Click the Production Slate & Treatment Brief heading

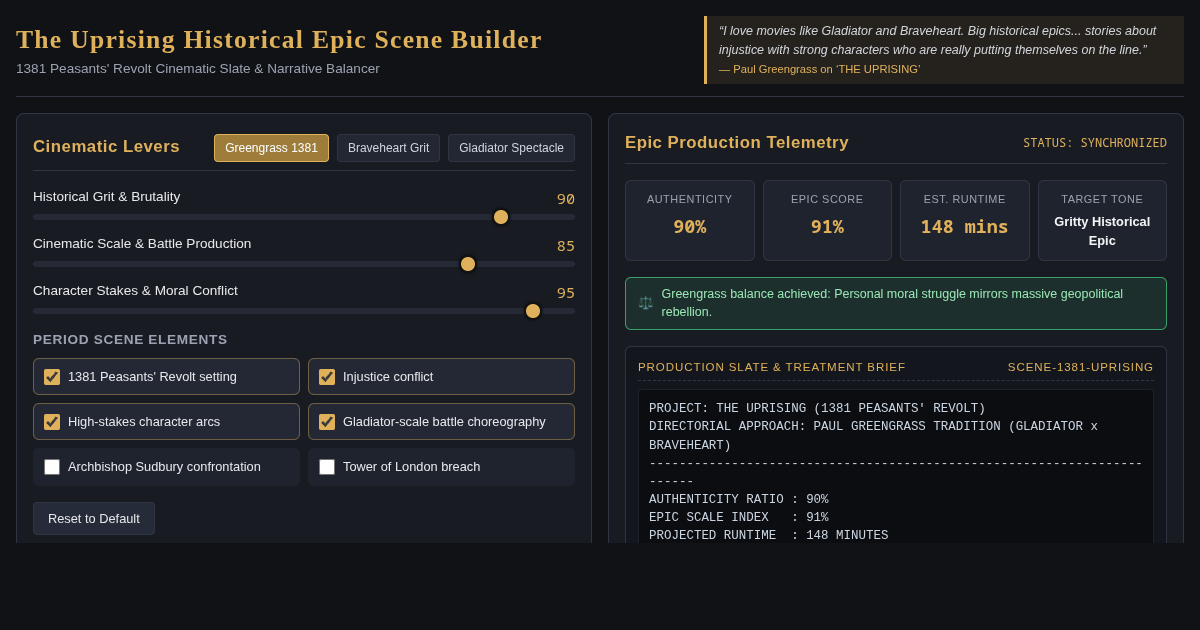[x=772, y=367]
